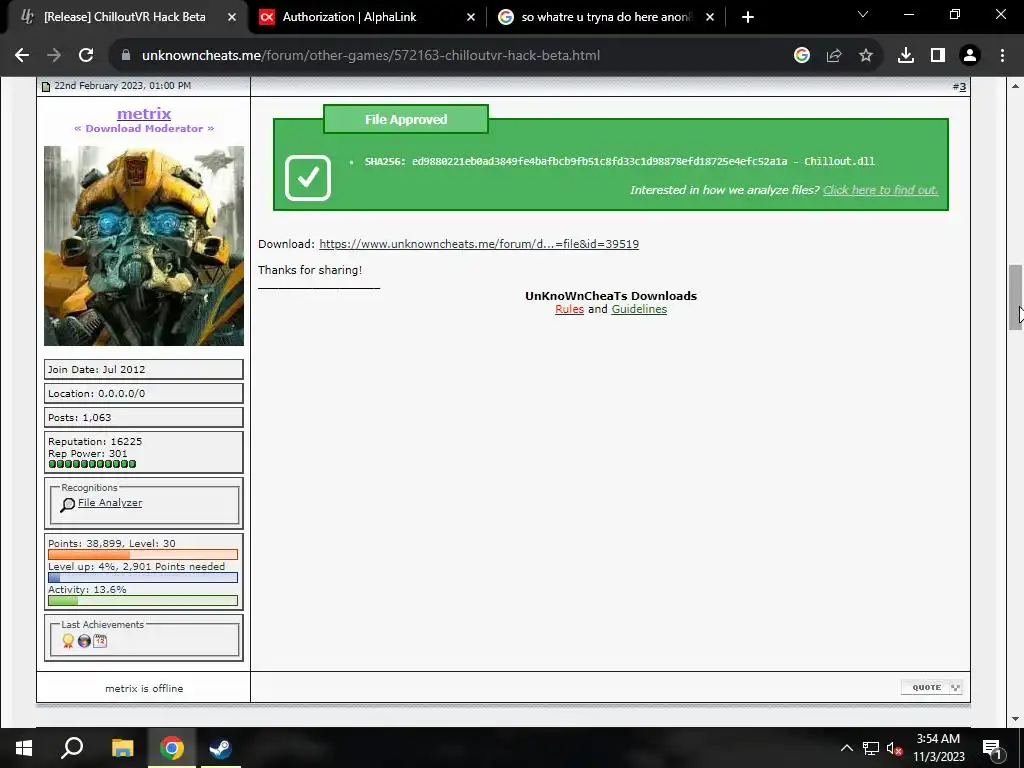The width and height of the screenshot is (1024, 768).
Task: Toggle the Chrome side panel icon
Action: point(938,56)
